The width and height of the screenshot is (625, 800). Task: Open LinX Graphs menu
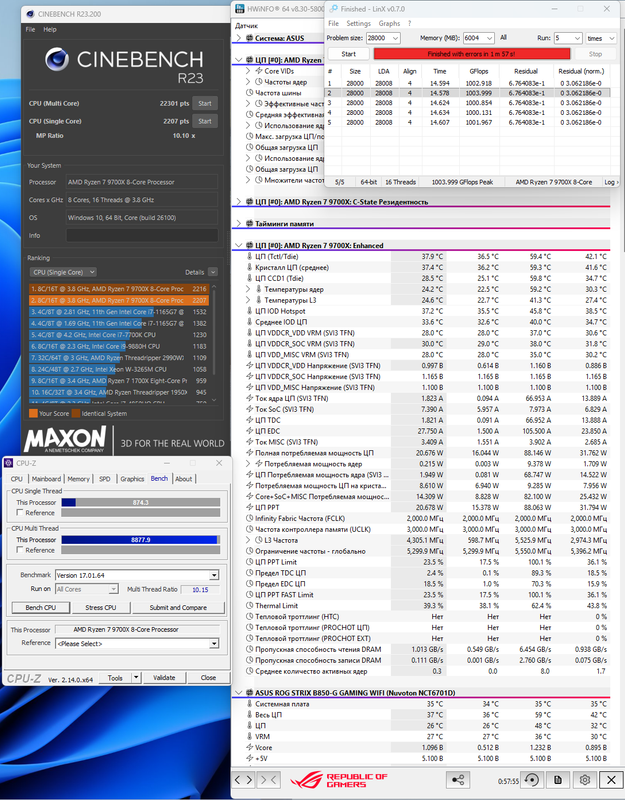point(389,23)
